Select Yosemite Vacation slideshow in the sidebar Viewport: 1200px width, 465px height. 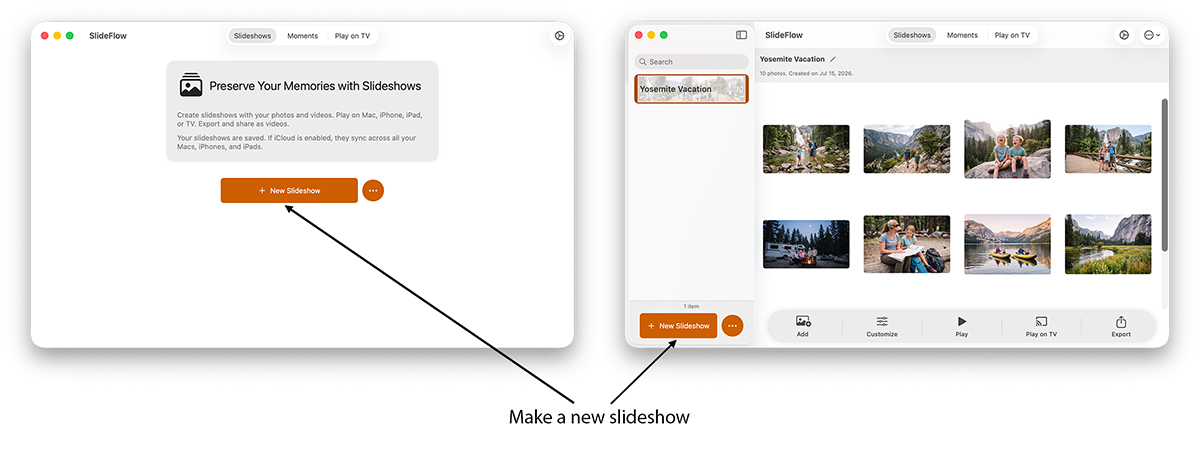[x=691, y=89]
